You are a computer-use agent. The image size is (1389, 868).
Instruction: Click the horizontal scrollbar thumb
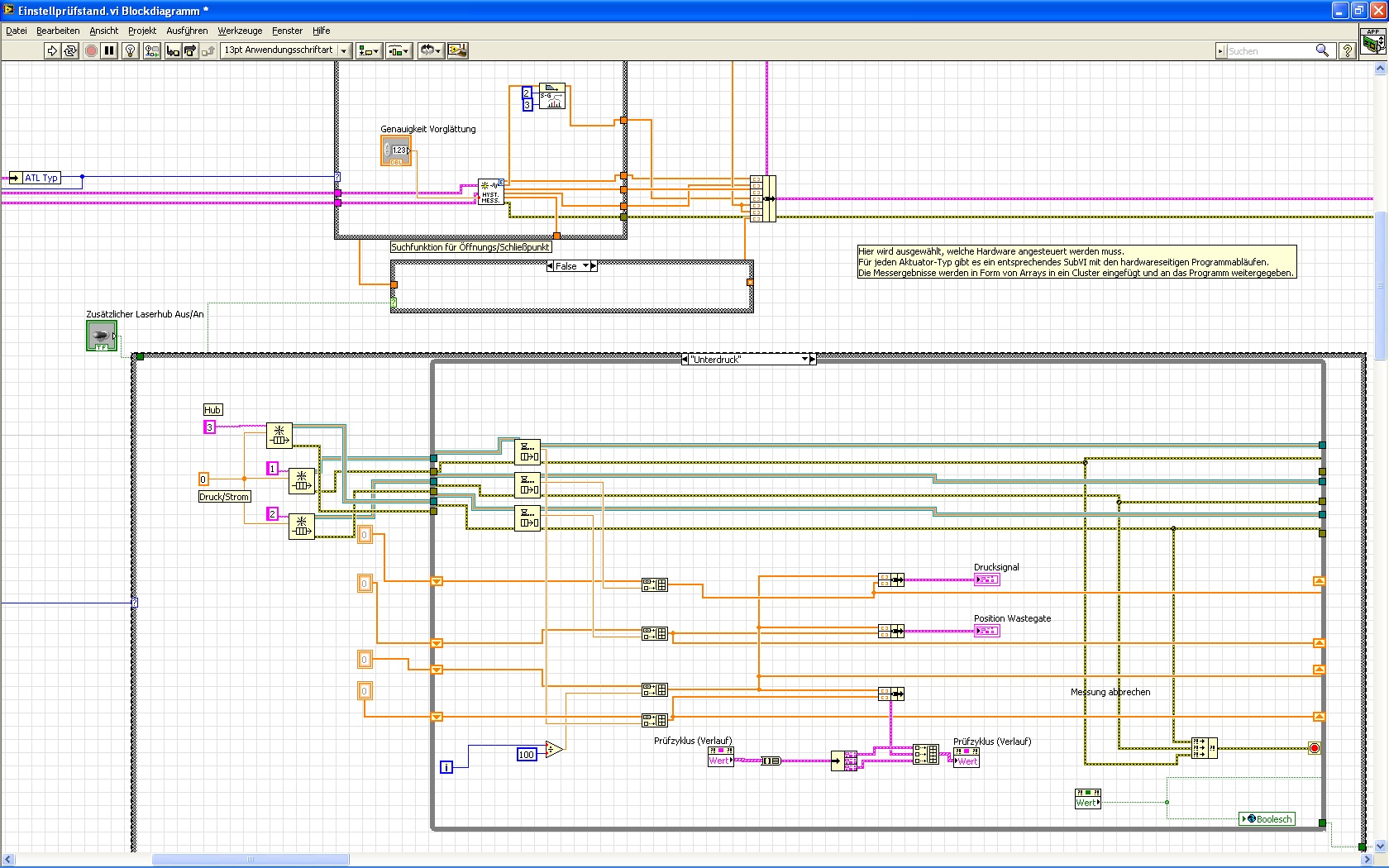(251, 860)
